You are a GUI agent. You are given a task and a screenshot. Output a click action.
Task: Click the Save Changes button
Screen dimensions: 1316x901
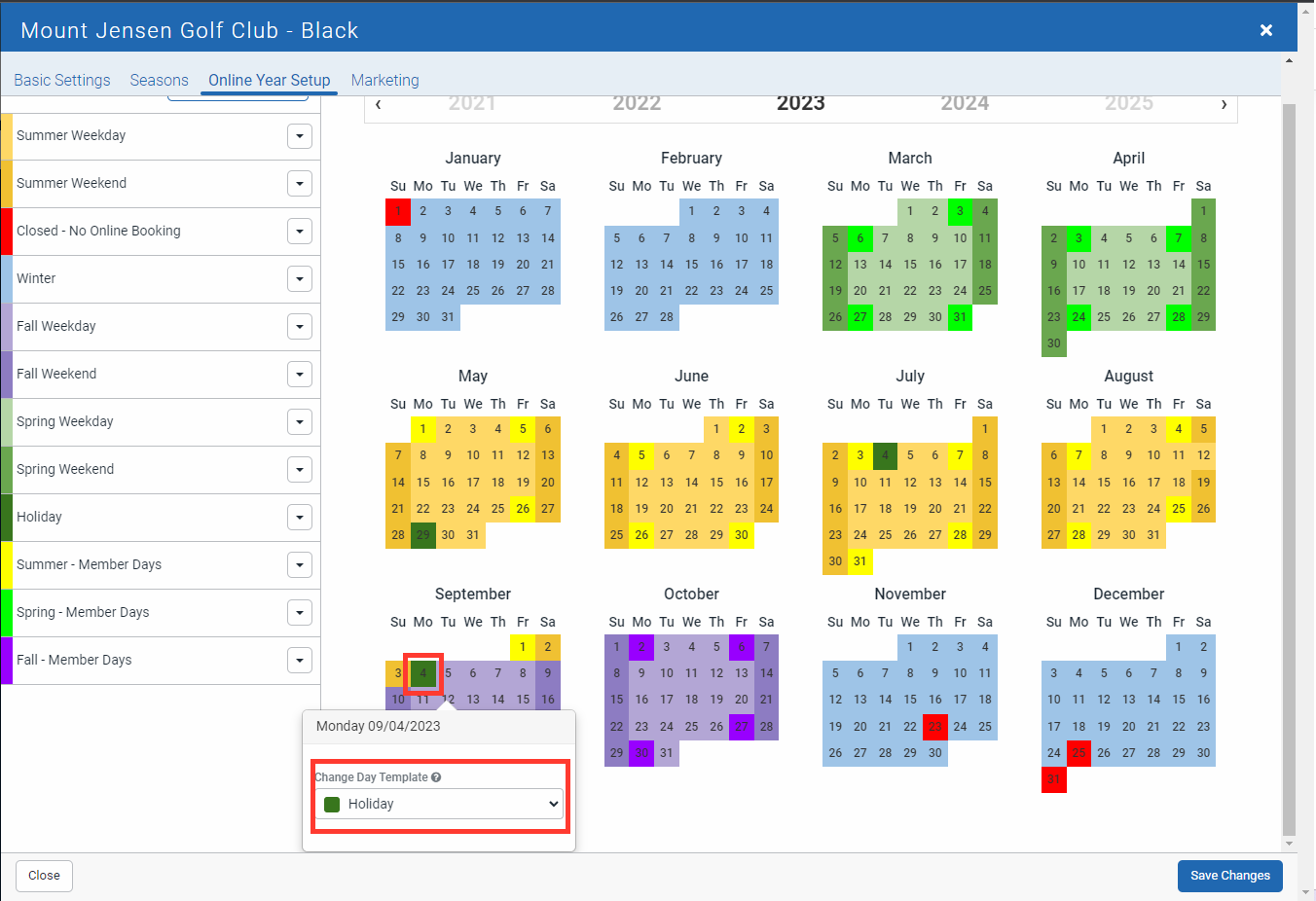[x=1229, y=876]
